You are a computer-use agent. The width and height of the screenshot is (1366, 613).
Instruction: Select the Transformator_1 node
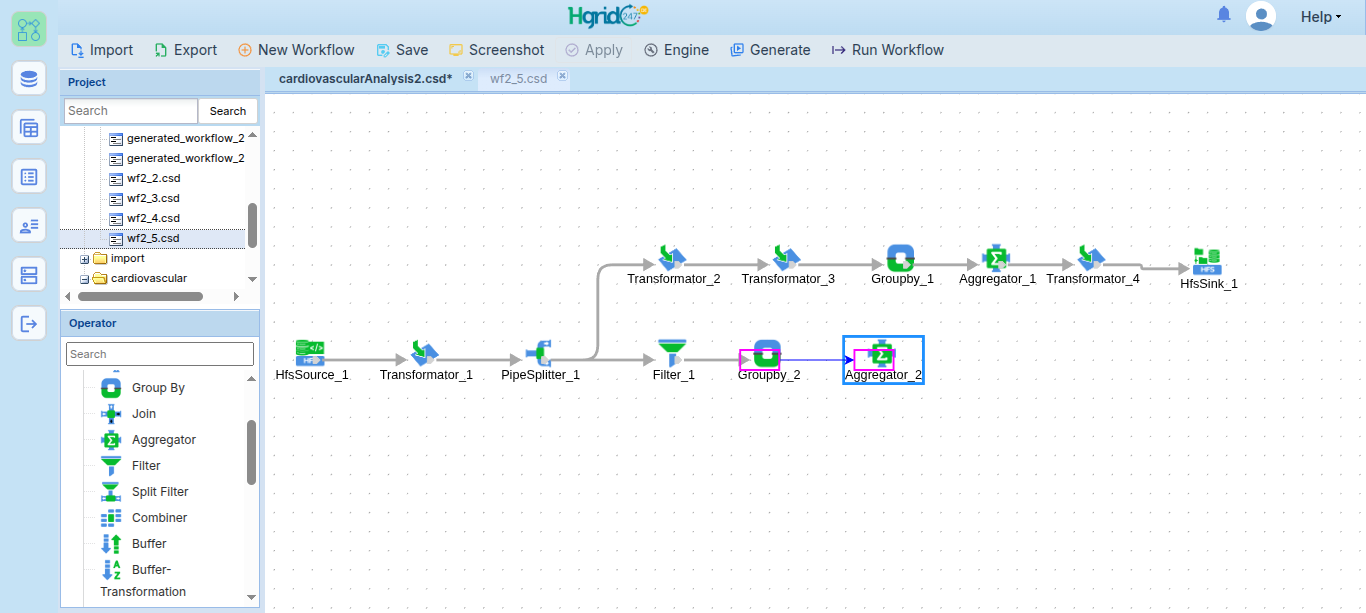point(426,360)
